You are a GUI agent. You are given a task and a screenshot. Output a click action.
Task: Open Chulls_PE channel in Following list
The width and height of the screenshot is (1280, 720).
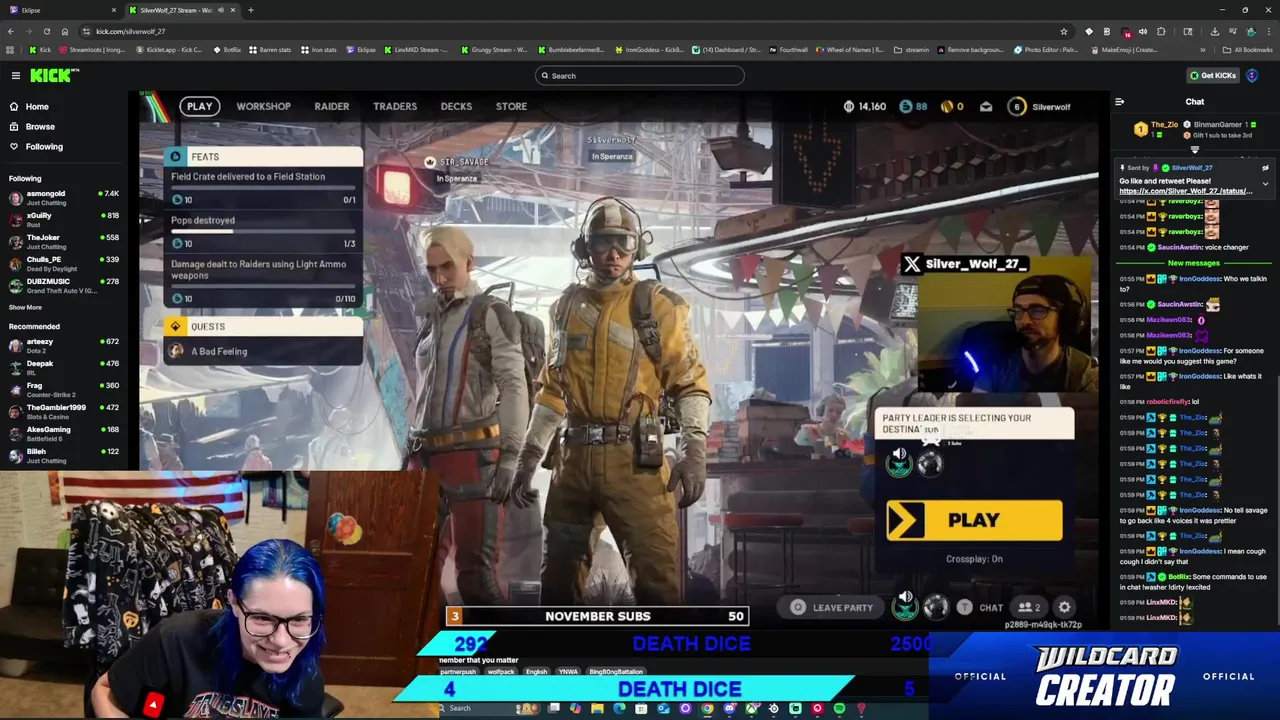click(x=62, y=263)
